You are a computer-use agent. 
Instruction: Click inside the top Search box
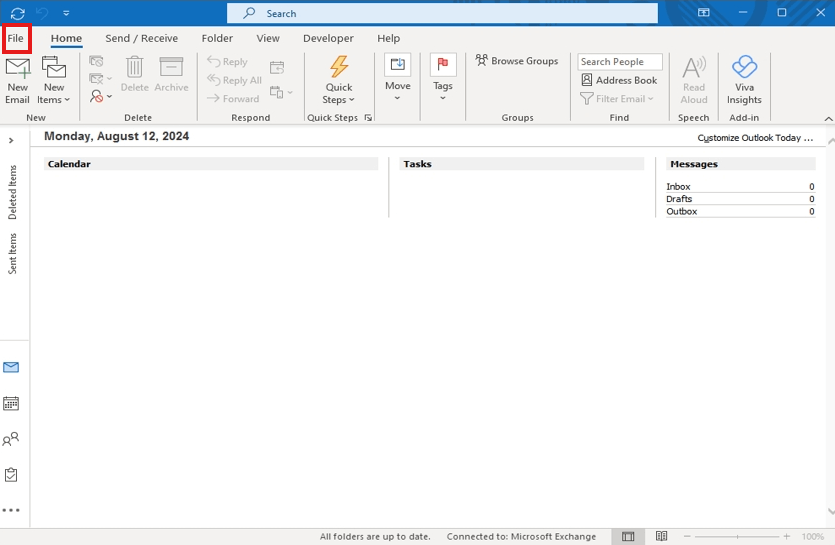442,13
